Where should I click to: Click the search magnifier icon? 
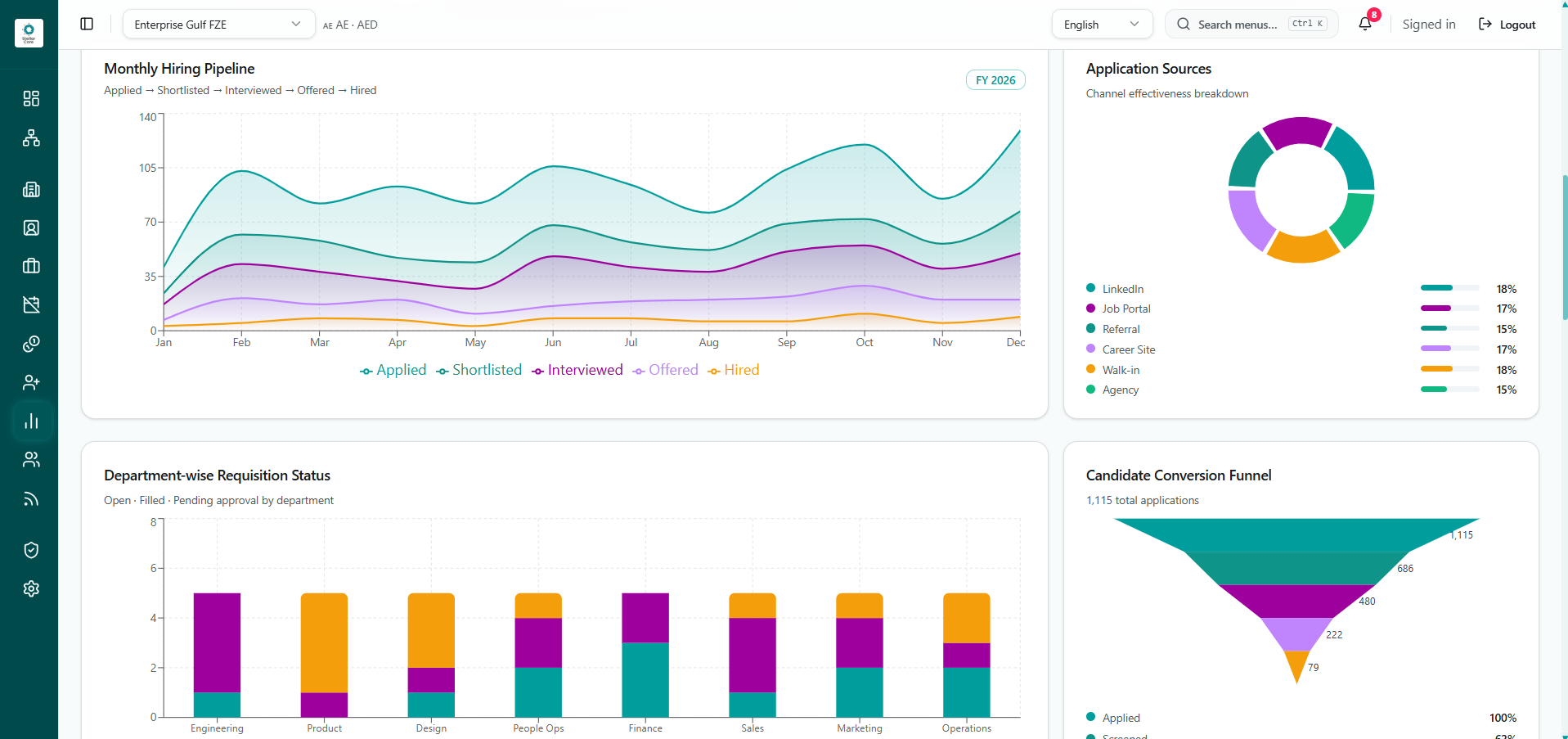point(1183,25)
